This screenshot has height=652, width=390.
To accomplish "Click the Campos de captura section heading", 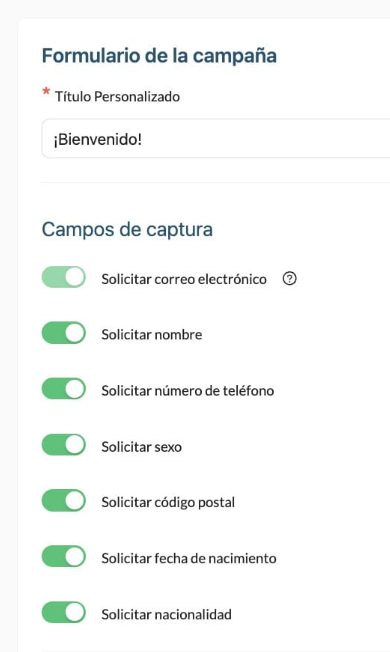I will click(127, 230).
